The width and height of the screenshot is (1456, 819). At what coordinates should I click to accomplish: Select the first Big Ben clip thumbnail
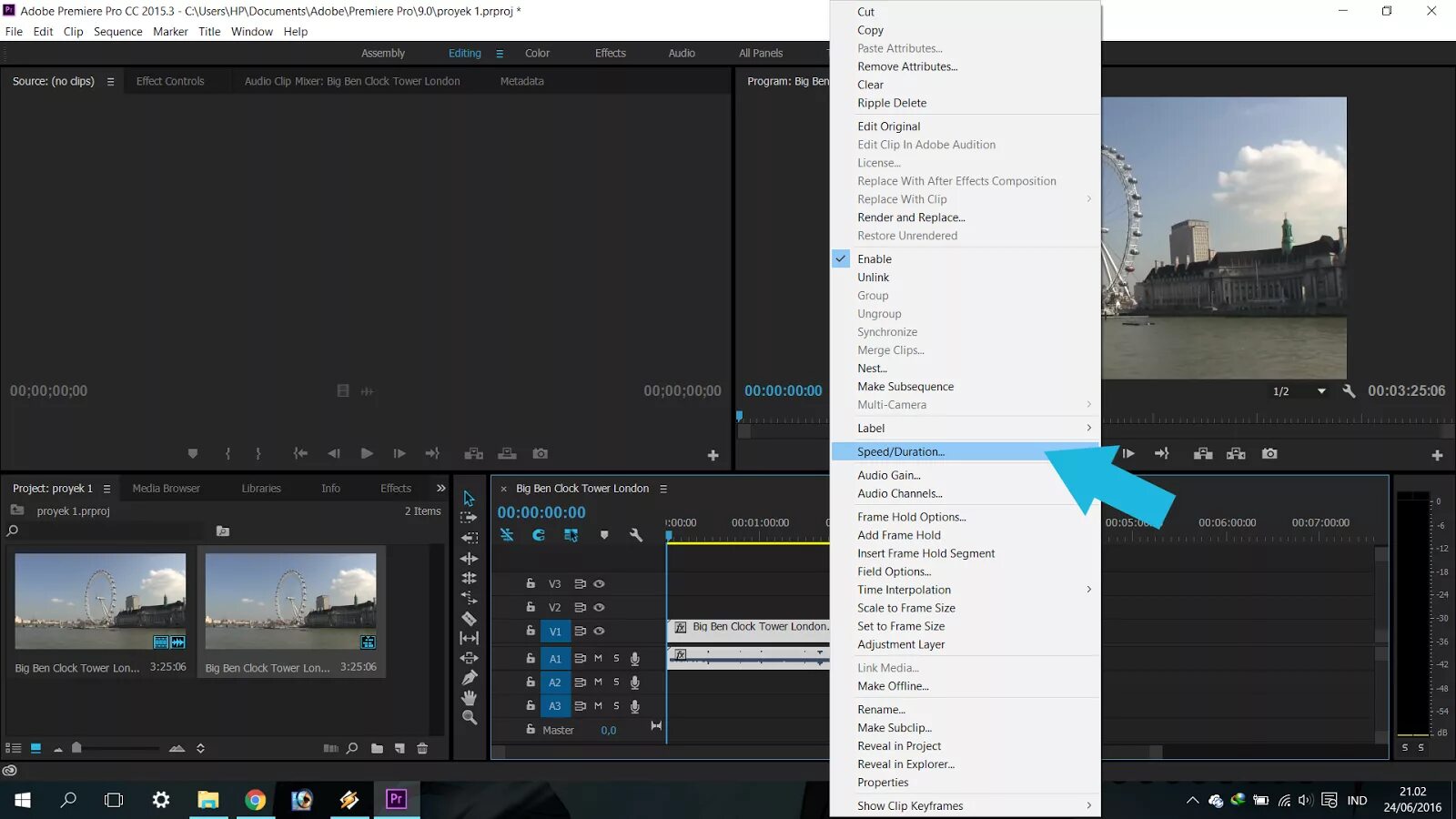pos(100,602)
